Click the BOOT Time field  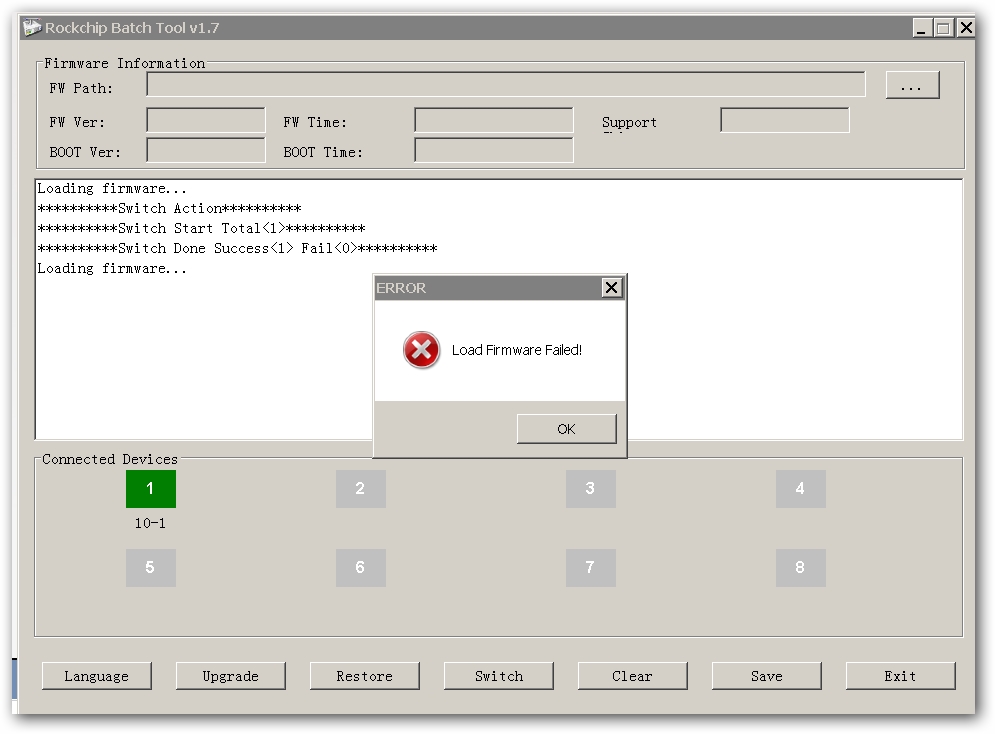click(x=494, y=150)
